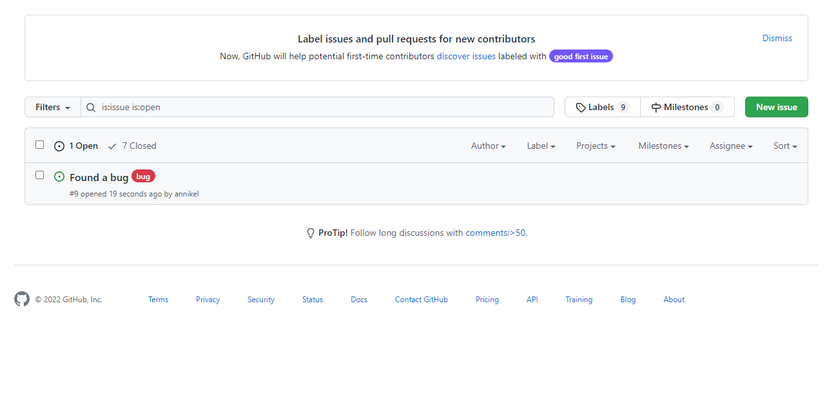Viewport: 827px width, 393px height.
Task: Open the Filters dropdown
Action: tap(53, 107)
